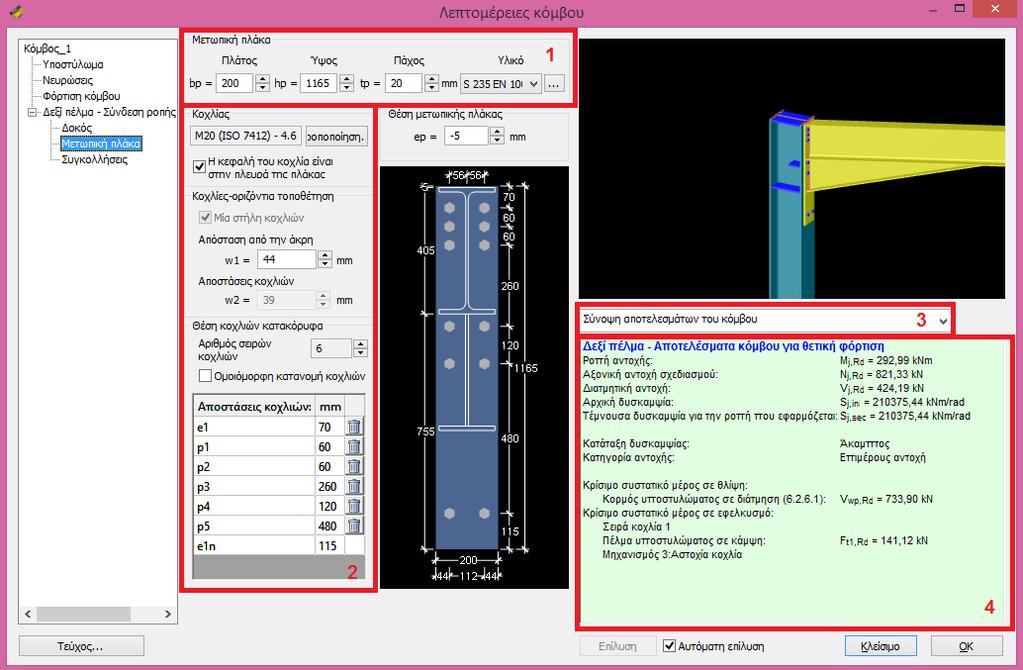This screenshot has height=670, width=1023.
Task: Adjust the ep position spinner
Action: point(497,136)
